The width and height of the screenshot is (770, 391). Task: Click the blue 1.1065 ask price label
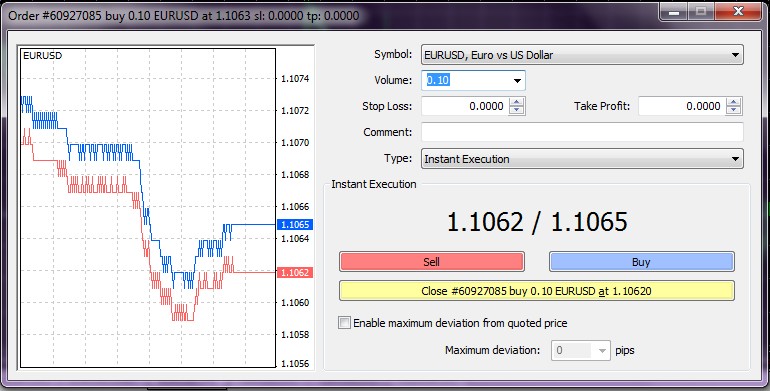(295, 224)
